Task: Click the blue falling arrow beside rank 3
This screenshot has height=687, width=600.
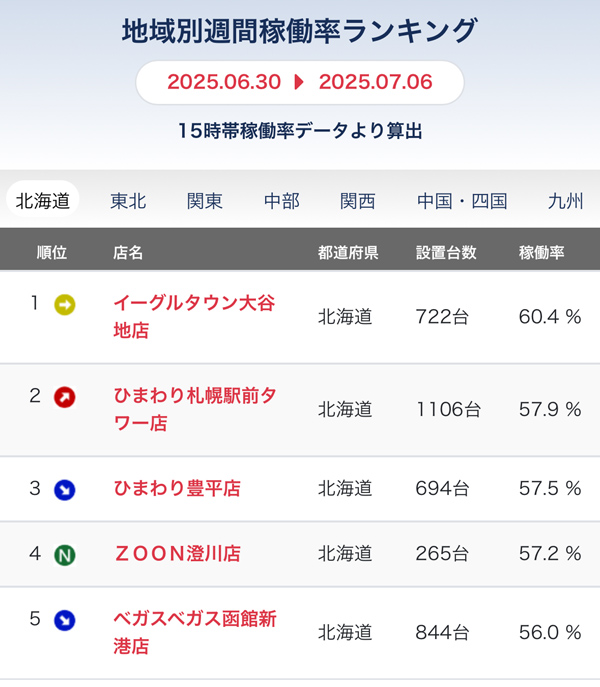Action: pos(64,490)
